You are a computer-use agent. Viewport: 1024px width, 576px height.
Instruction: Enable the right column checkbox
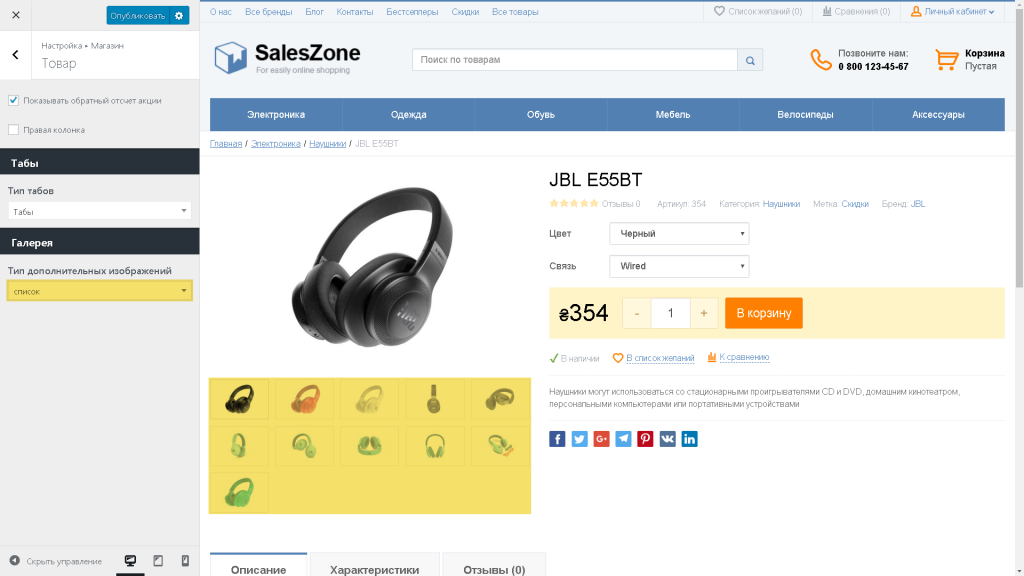click(x=13, y=129)
